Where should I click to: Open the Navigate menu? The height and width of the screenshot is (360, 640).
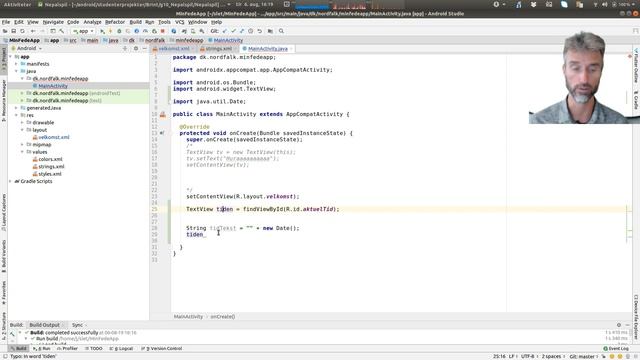click(x=53, y=22)
